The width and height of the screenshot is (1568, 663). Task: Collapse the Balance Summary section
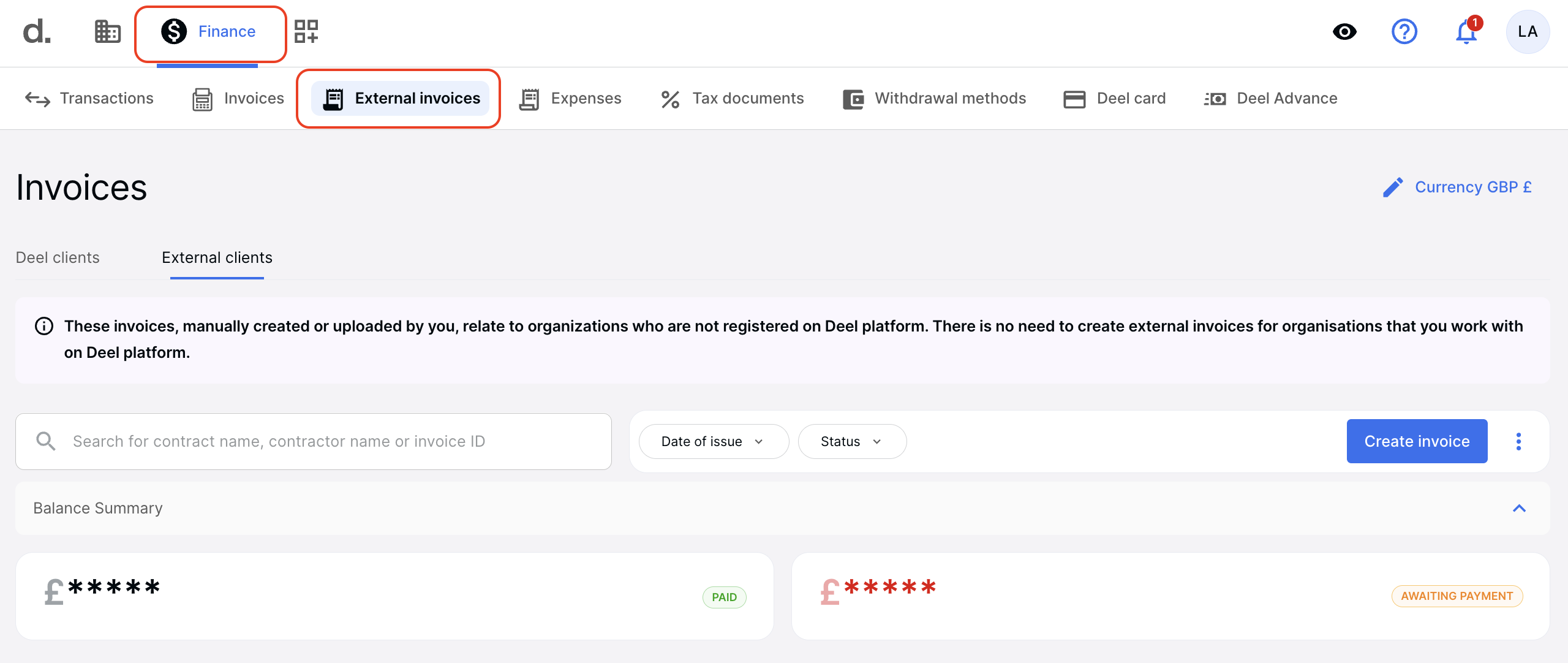tap(1519, 508)
